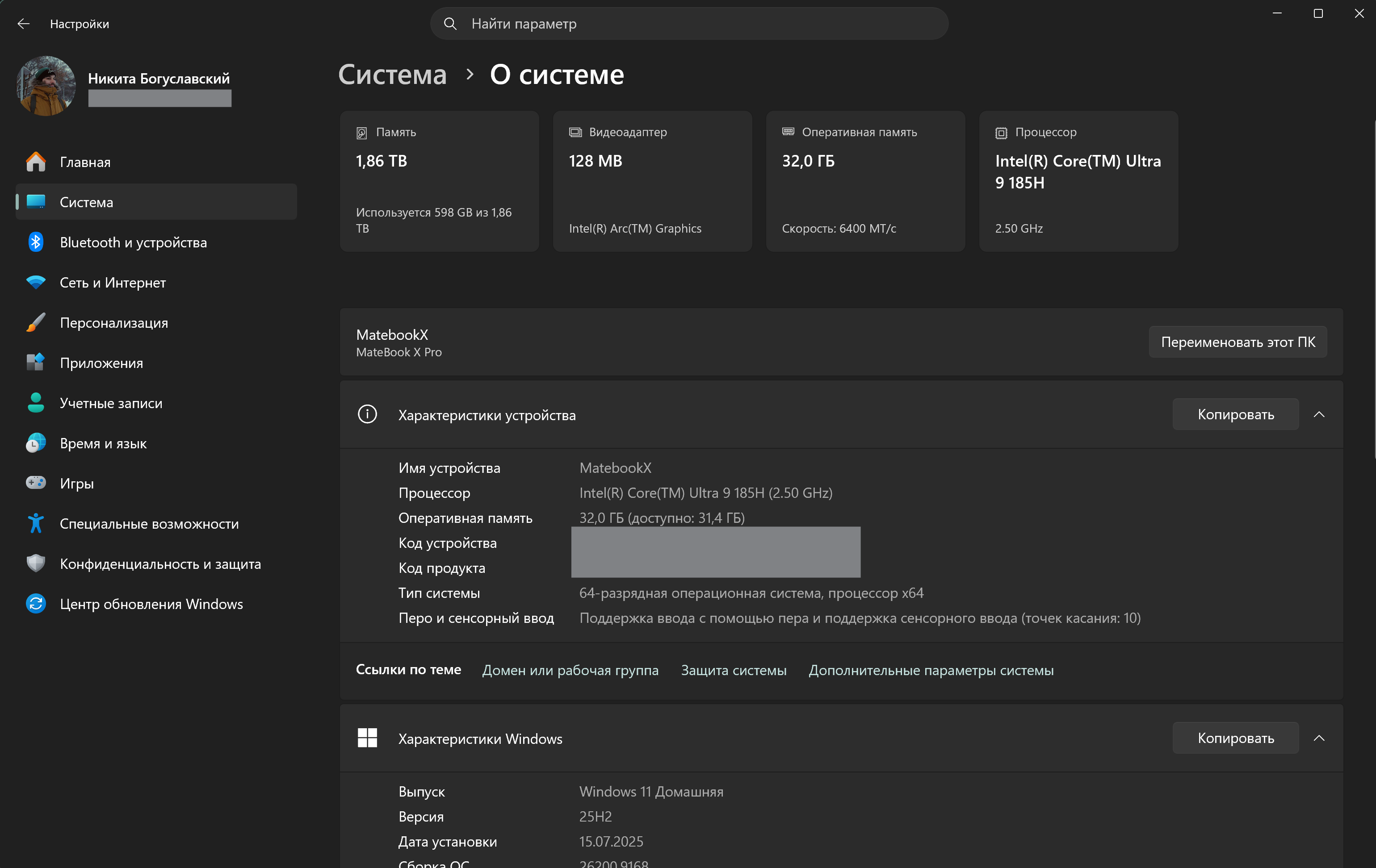The height and width of the screenshot is (868, 1376).
Task: Click the privacy shield icon
Action: coord(35,563)
